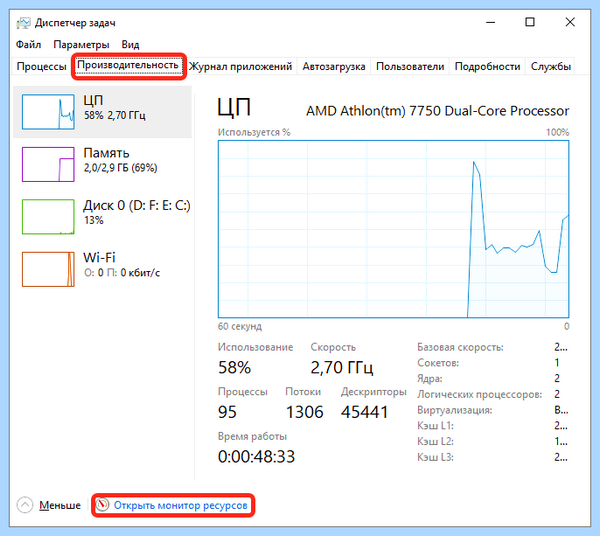Switch to the Службы tab

[x=550, y=66]
